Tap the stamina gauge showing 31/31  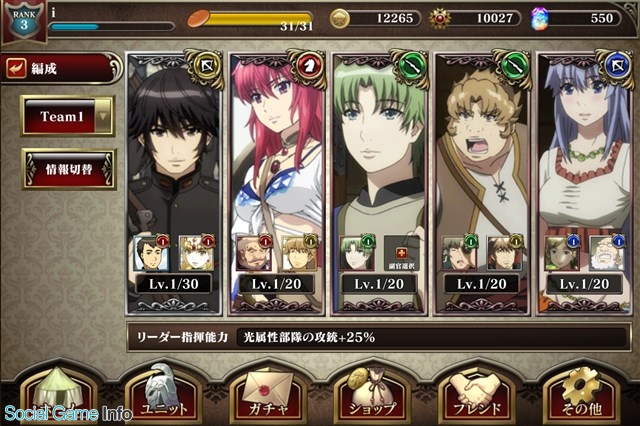click(251, 20)
